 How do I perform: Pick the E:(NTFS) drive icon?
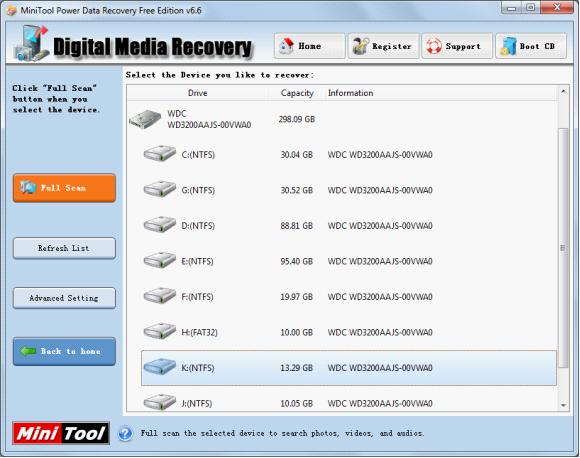[160, 260]
